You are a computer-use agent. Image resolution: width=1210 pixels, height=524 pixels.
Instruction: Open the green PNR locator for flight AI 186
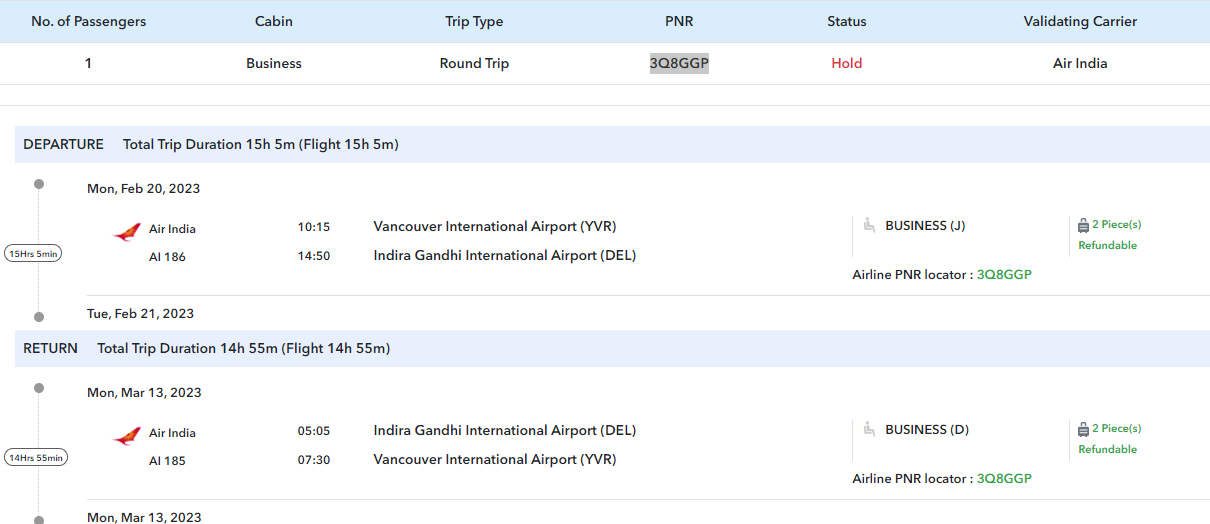(x=1004, y=274)
